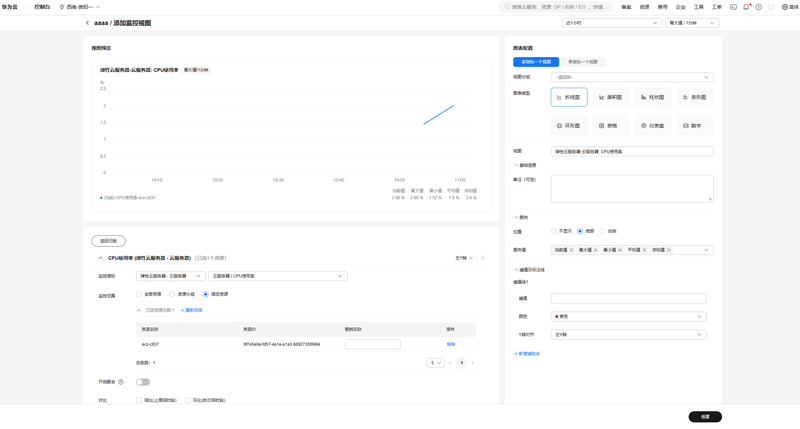Collapse the 已选资源总数 list
The width and height of the screenshot is (800, 429).
139,310
